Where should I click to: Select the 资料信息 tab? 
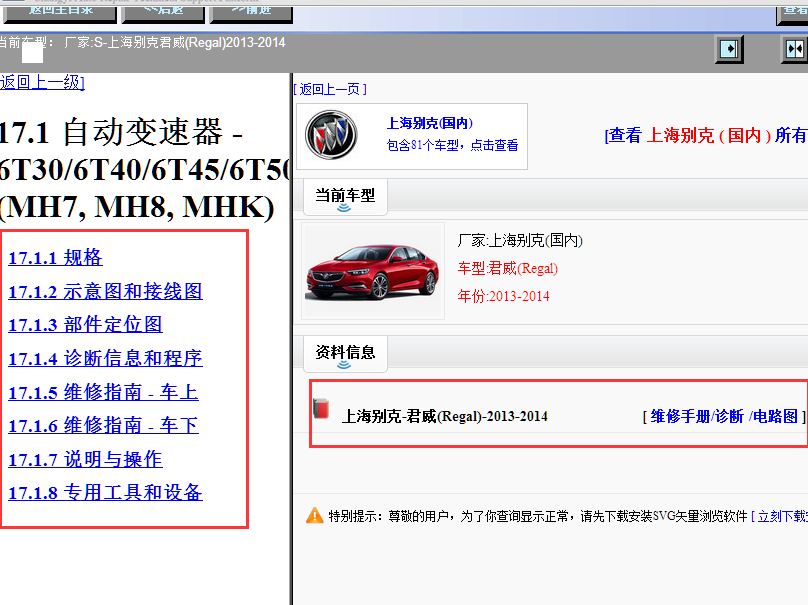(x=345, y=353)
